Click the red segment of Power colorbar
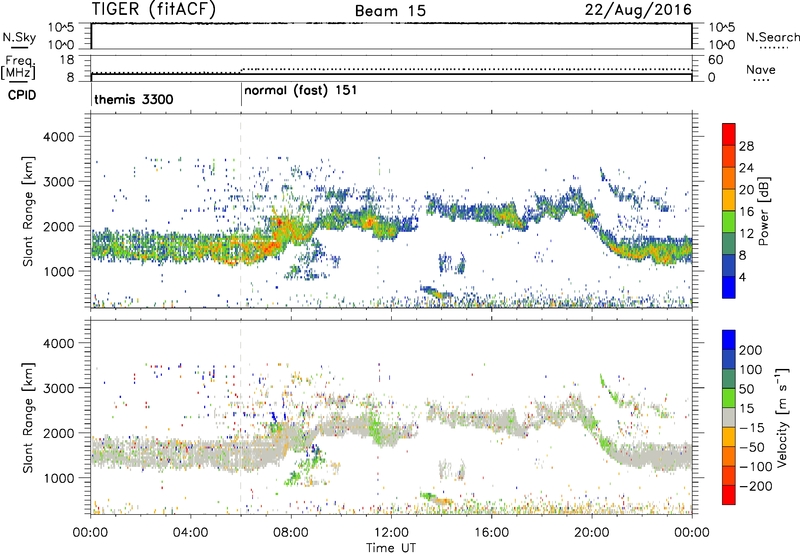 pyautogui.click(x=729, y=134)
